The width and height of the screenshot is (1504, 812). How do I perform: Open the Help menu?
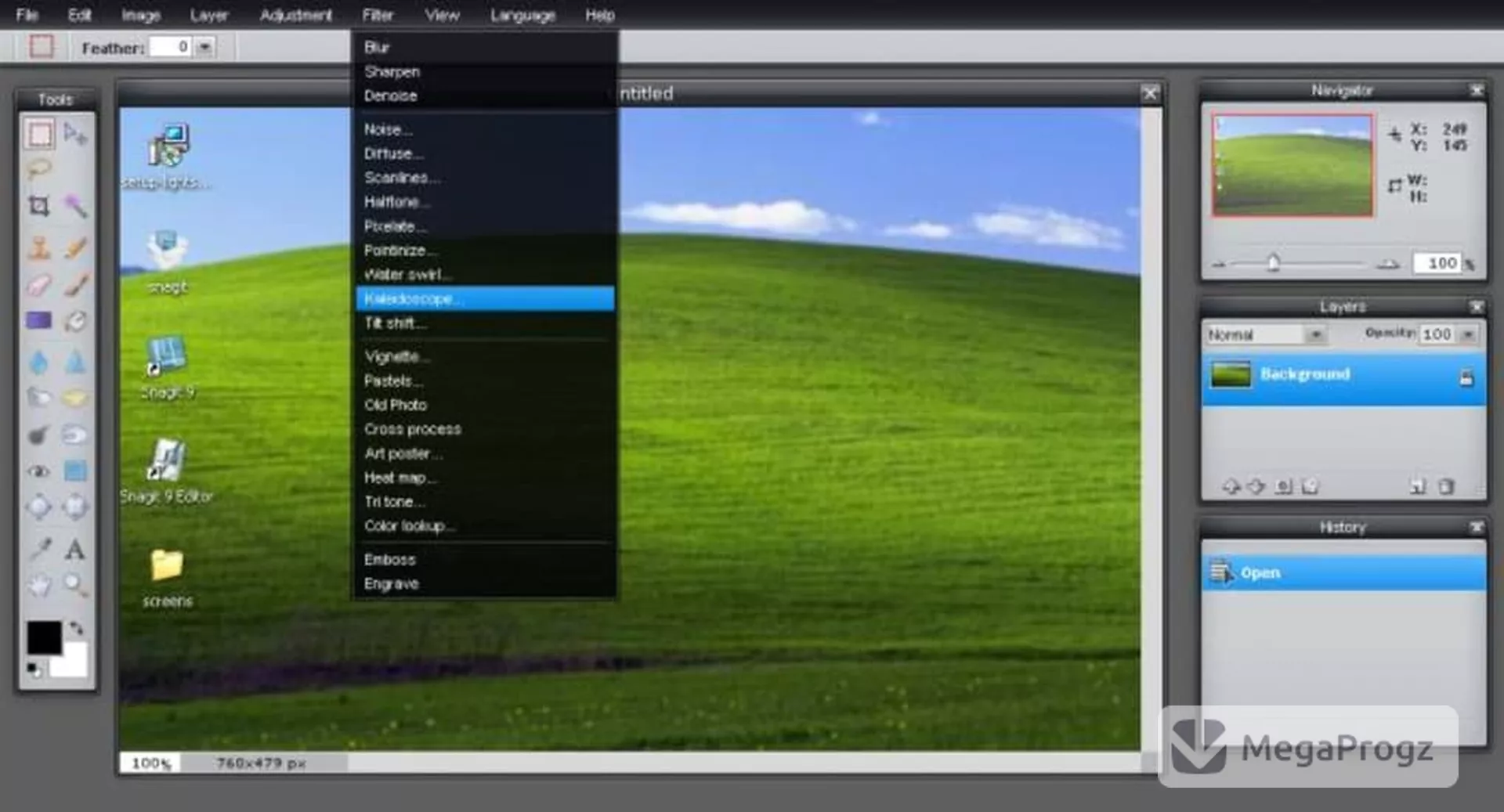pyautogui.click(x=600, y=15)
